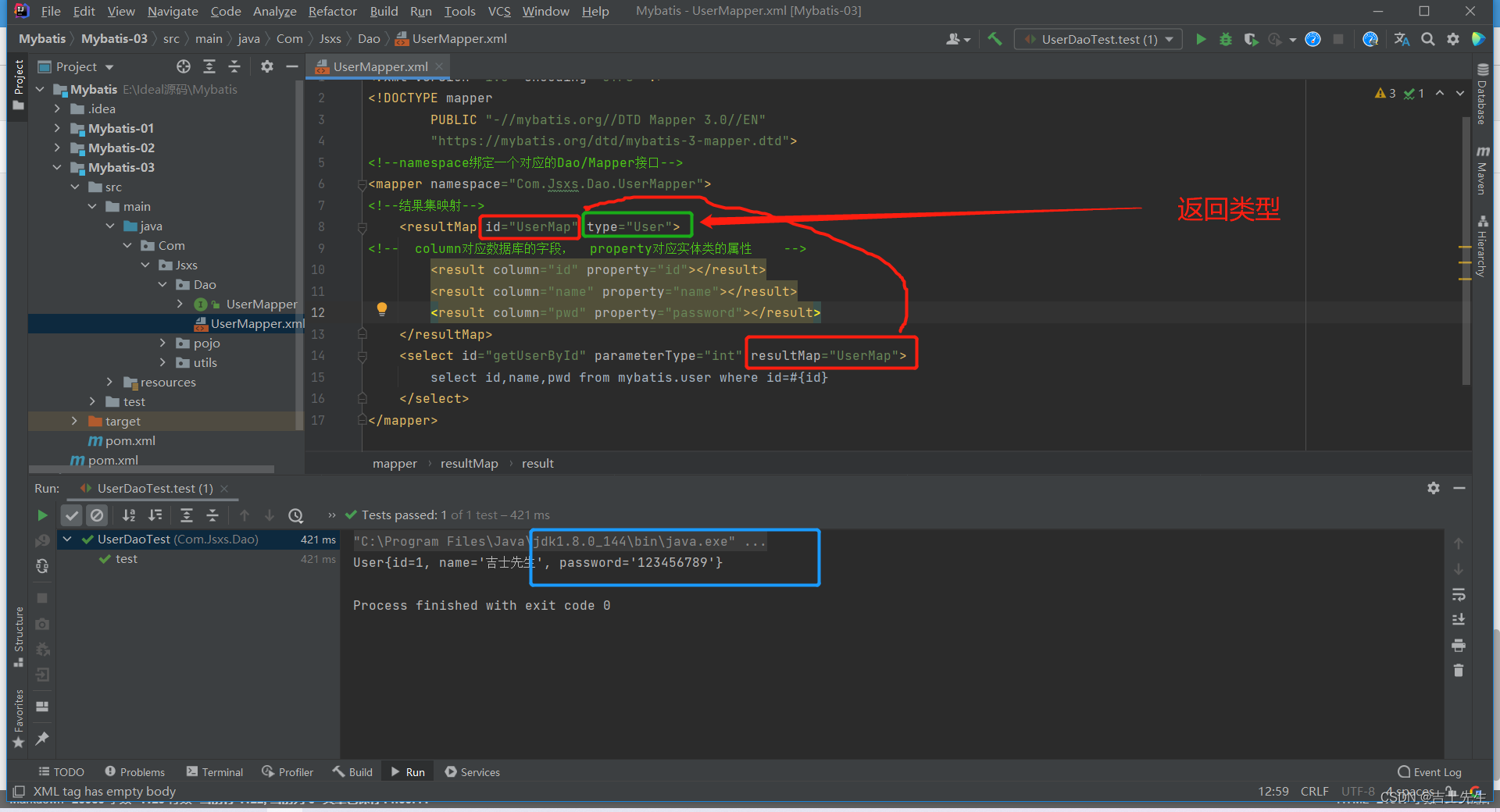Clear console with trash icon
The height and width of the screenshot is (812, 1500).
click(1459, 671)
